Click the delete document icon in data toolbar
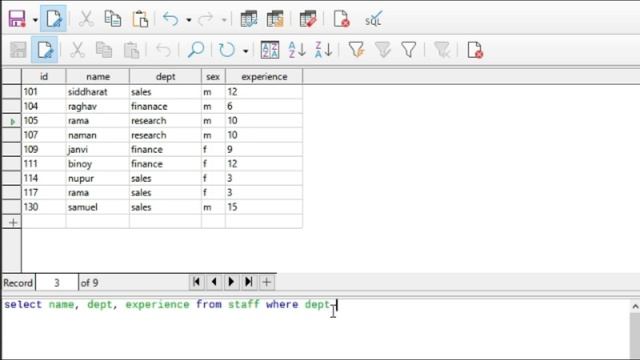 point(475,50)
